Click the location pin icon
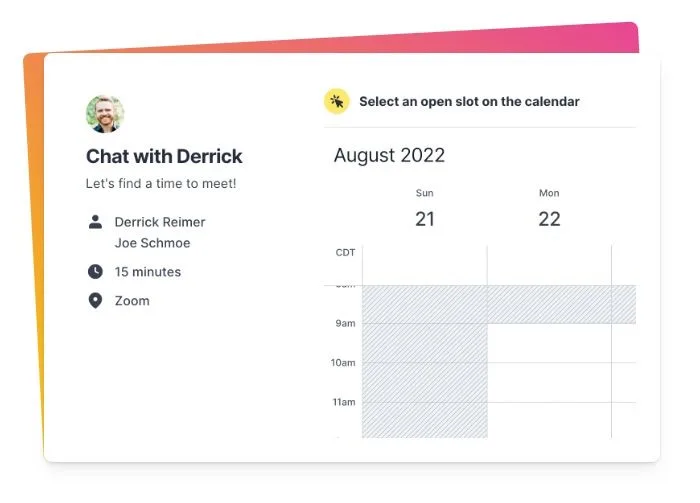This screenshot has height=503, width=700. coord(95,301)
